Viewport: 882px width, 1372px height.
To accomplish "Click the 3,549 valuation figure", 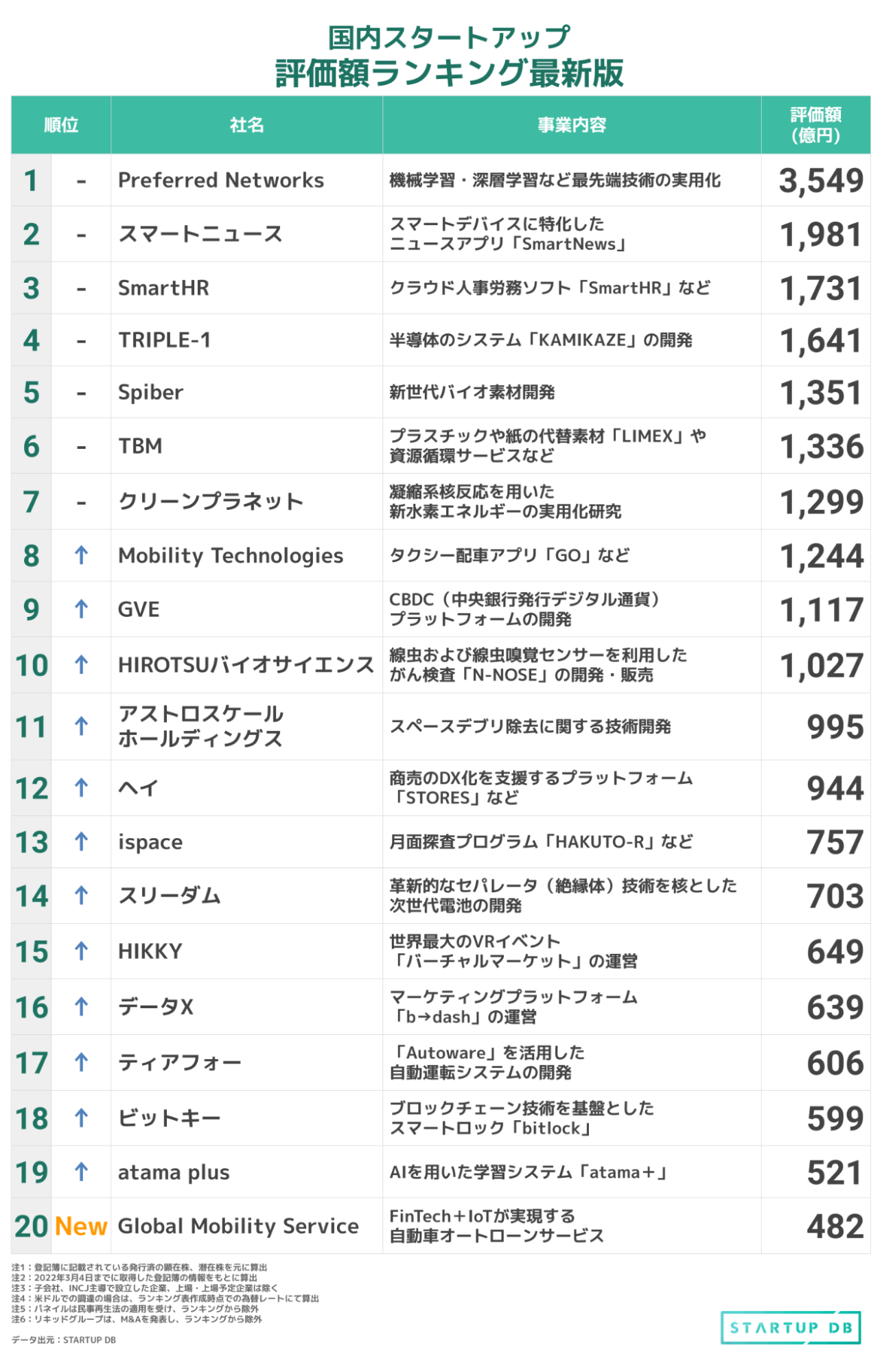I will [x=821, y=181].
